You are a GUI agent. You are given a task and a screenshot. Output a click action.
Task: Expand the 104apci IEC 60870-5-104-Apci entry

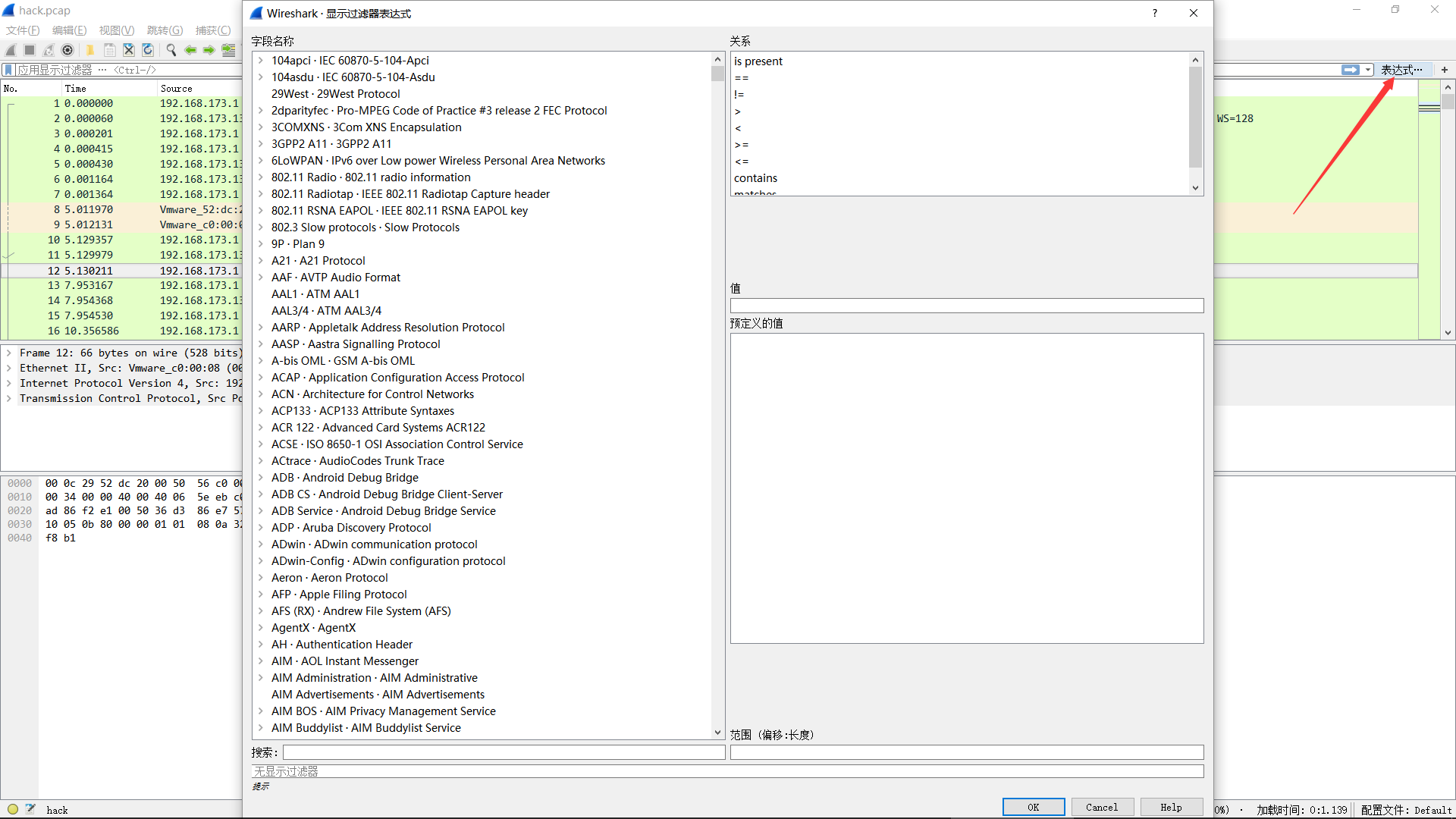coord(262,60)
